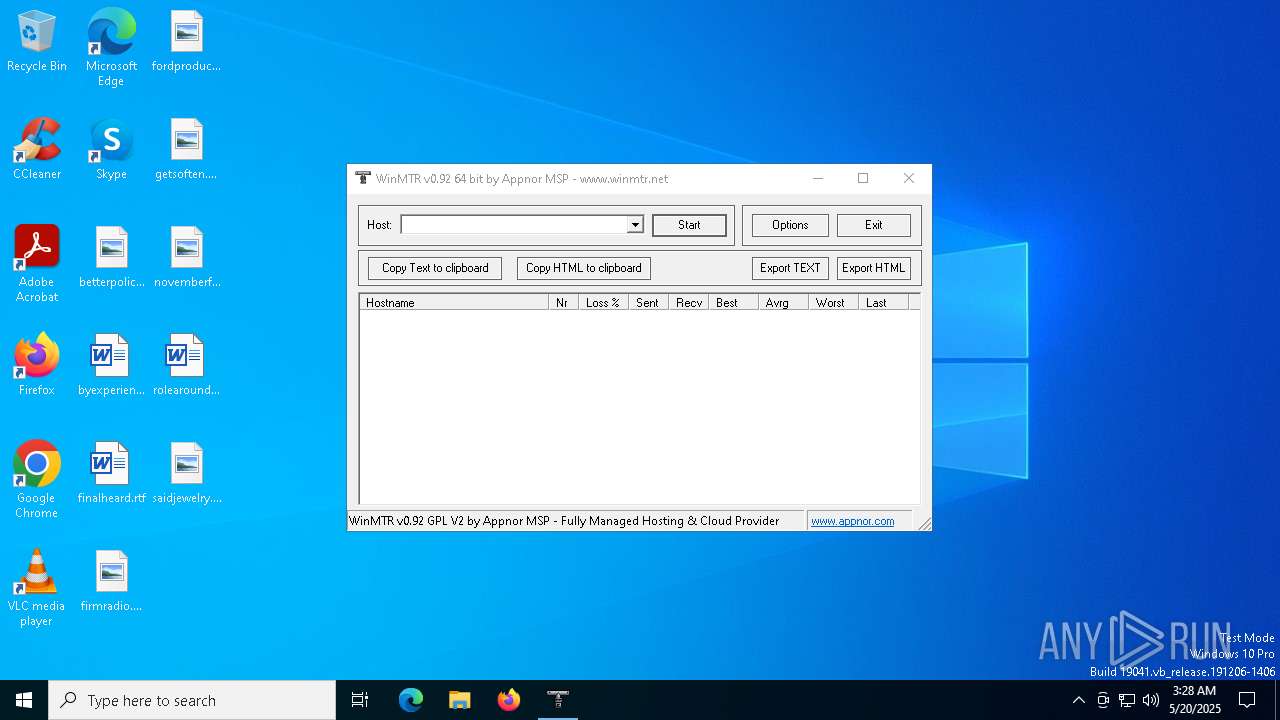Select the novemberf... file on desktop

[186, 258]
